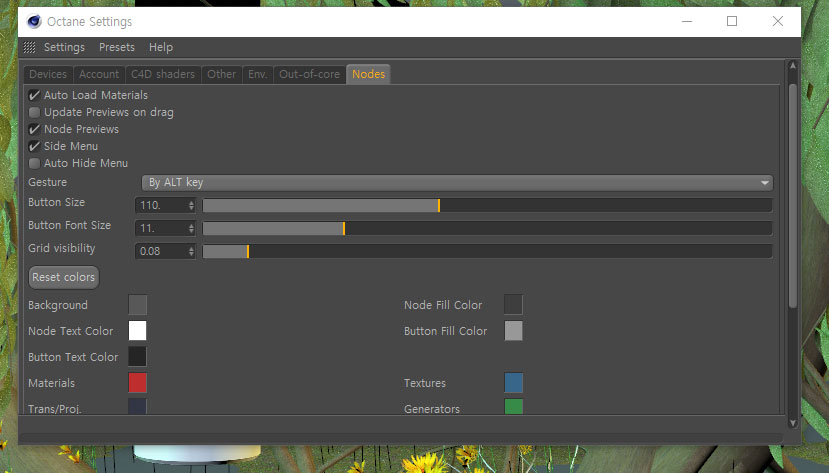Open the Settings menu
Viewport: 829px width, 473px height.
[x=65, y=47]
